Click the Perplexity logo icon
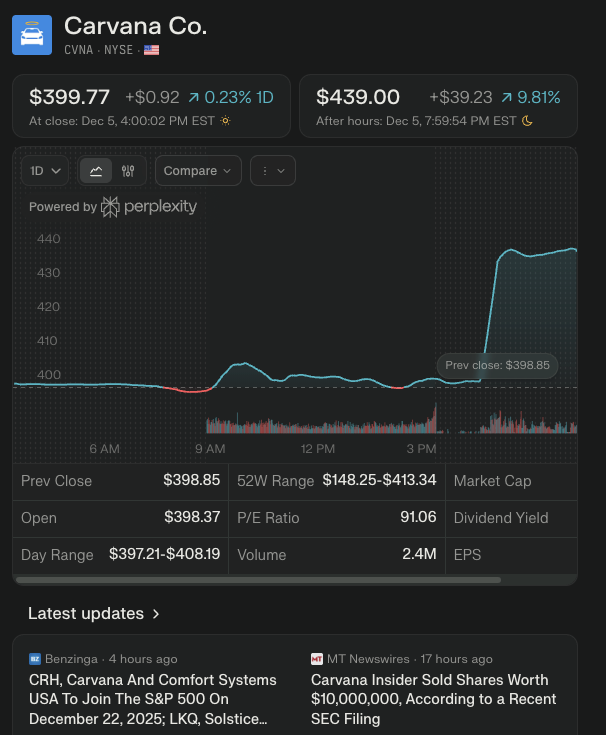 click(x=111, y=207)
